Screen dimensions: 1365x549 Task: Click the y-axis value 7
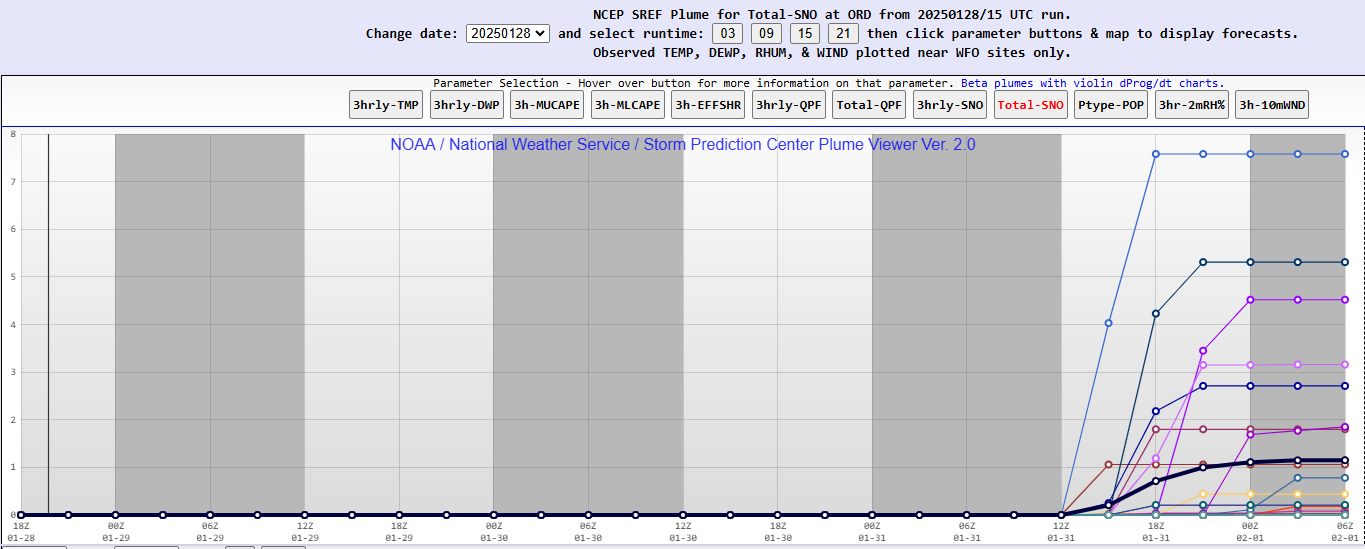coord(13,181)
